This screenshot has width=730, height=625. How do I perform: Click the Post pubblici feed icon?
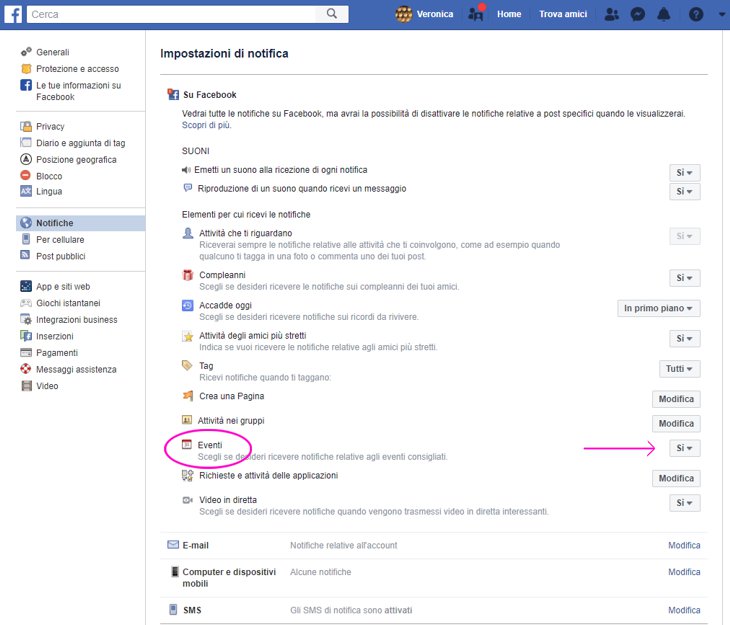click(25, 255)
